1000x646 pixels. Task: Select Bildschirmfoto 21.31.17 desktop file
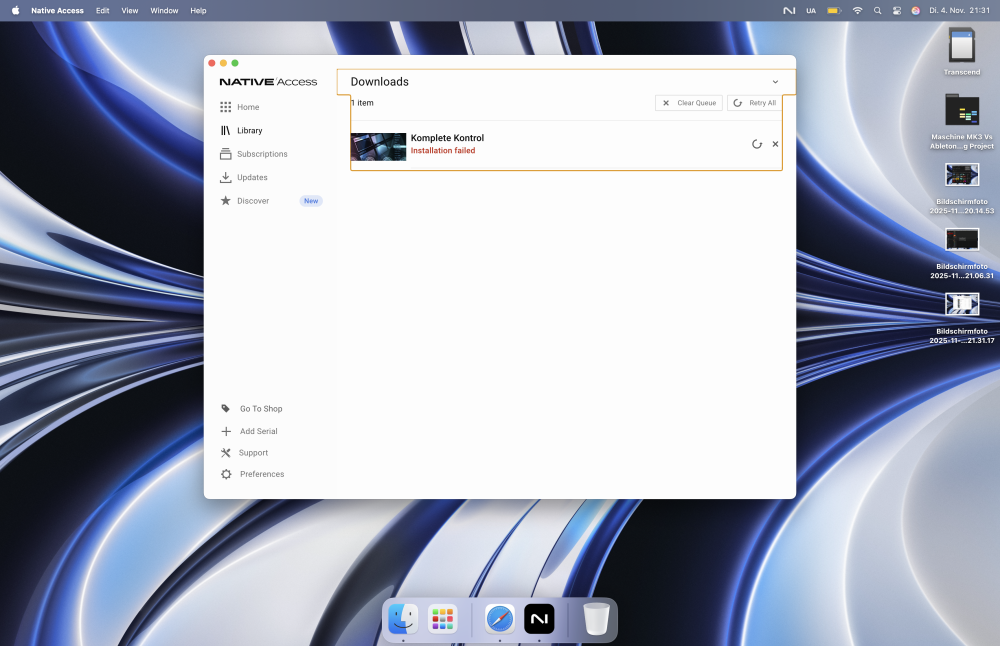[x=962, y=318]
